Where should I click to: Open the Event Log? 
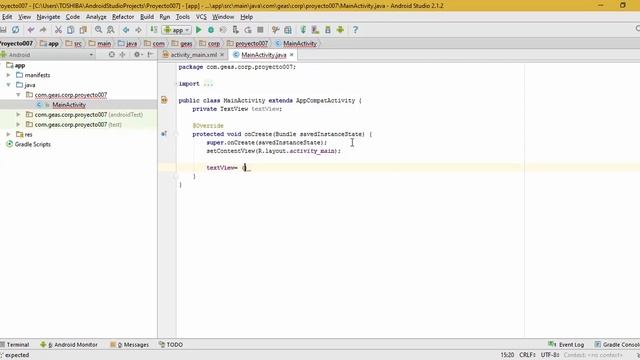coord(566,345)
